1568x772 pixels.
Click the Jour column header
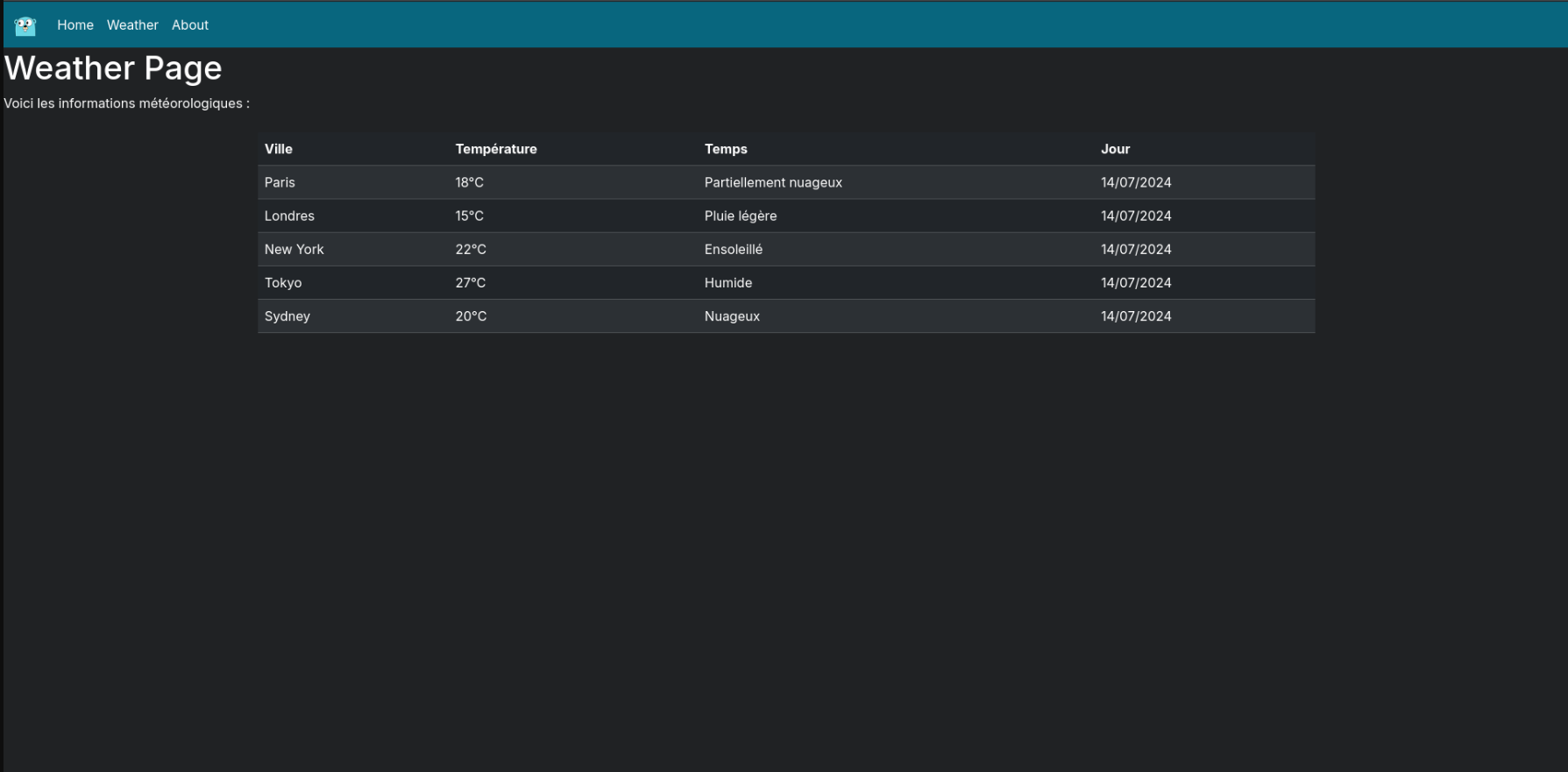[x=1115, y=149]
